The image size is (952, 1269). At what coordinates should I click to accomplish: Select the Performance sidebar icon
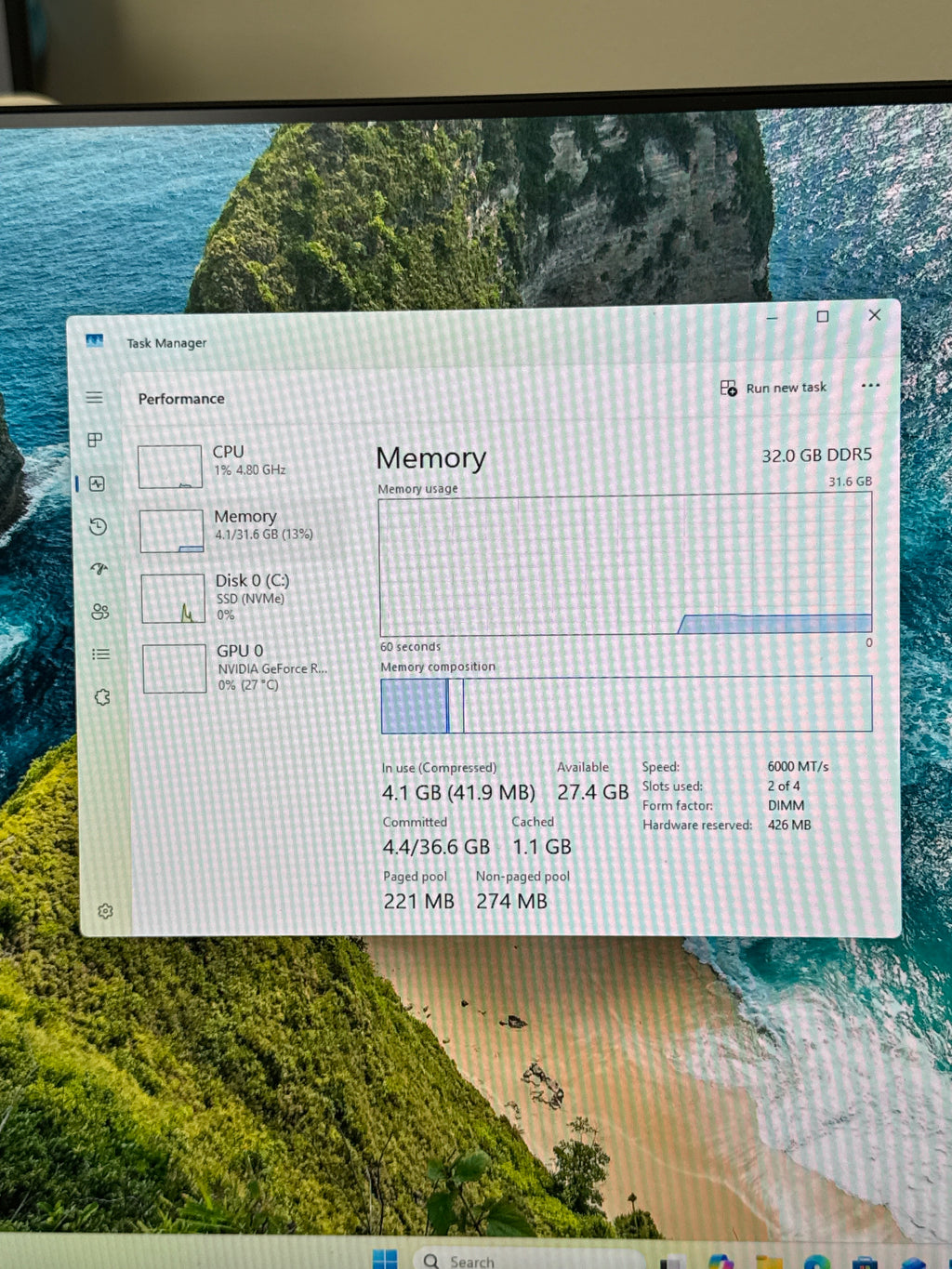coord(97,483)
